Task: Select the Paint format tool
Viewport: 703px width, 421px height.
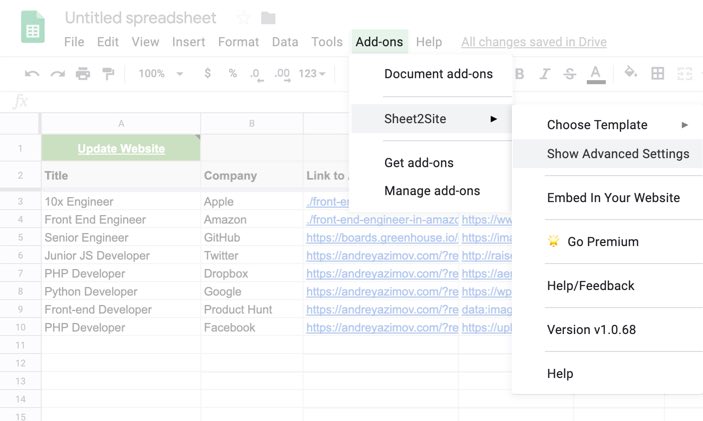Action: [x=108, y=74]
